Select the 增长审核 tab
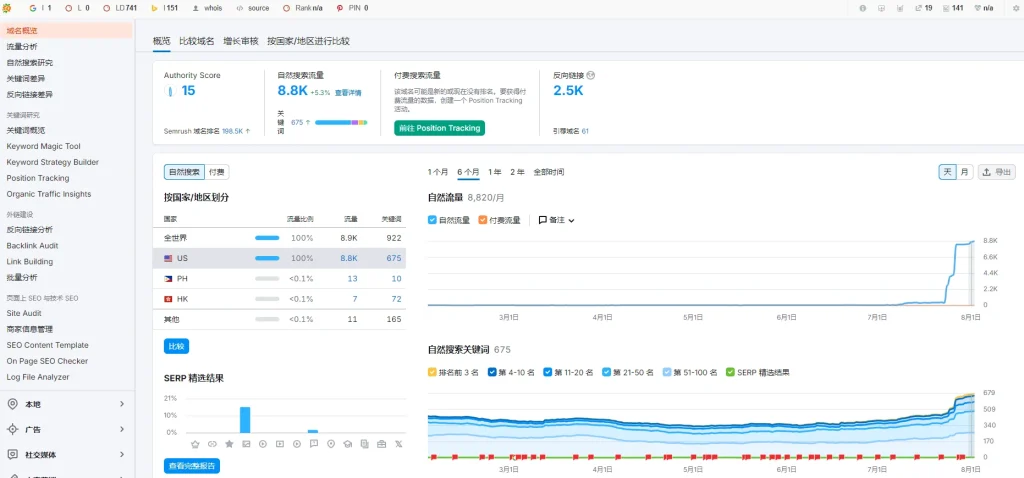This screenshot has width=1024, height=478. pyautogui.click(x=240, y=40)
